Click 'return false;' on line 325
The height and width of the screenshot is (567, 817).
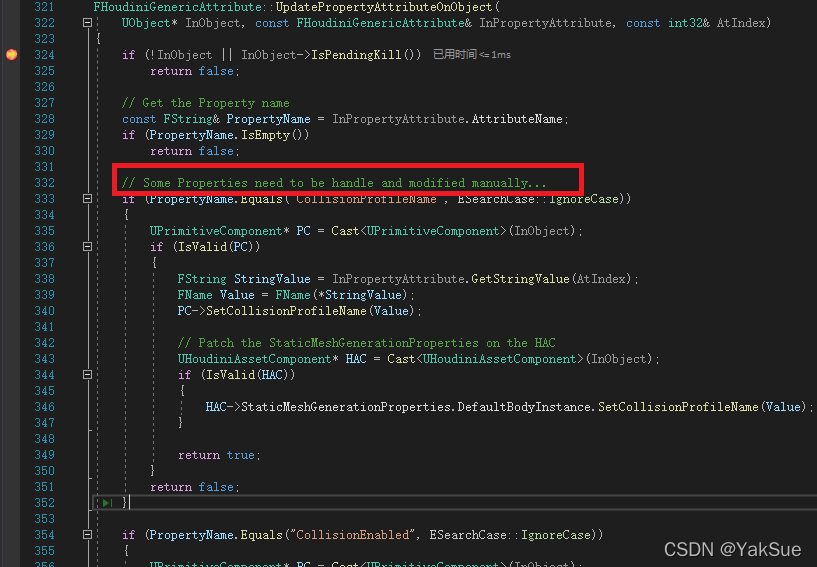(194, 71)
